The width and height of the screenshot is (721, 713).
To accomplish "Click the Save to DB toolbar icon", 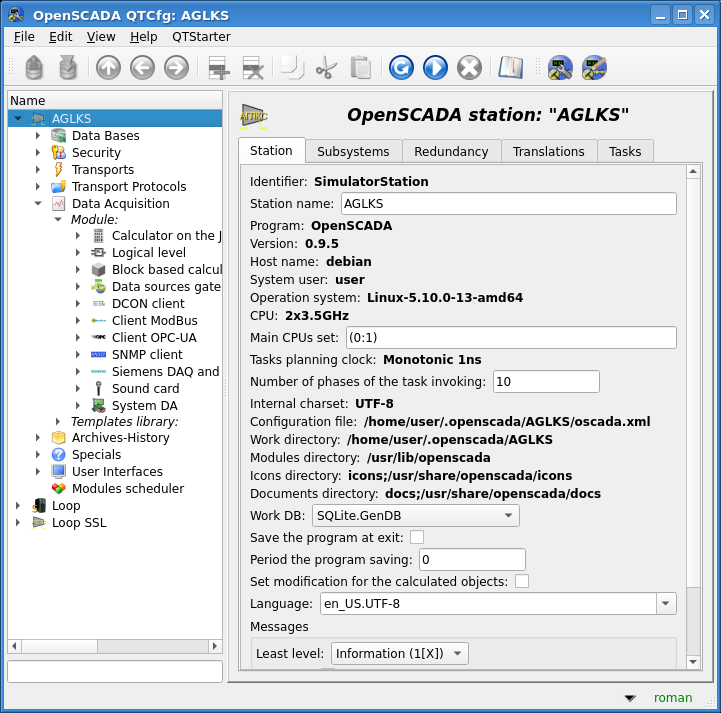I will pos(68,68).
